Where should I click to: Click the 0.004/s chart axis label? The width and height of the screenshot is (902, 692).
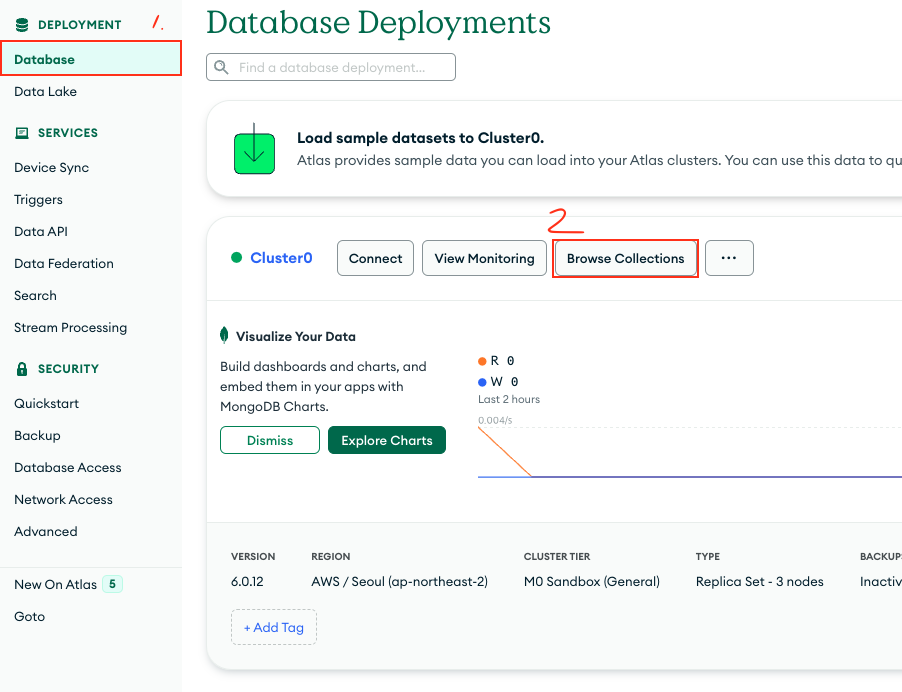pos(495,420)
